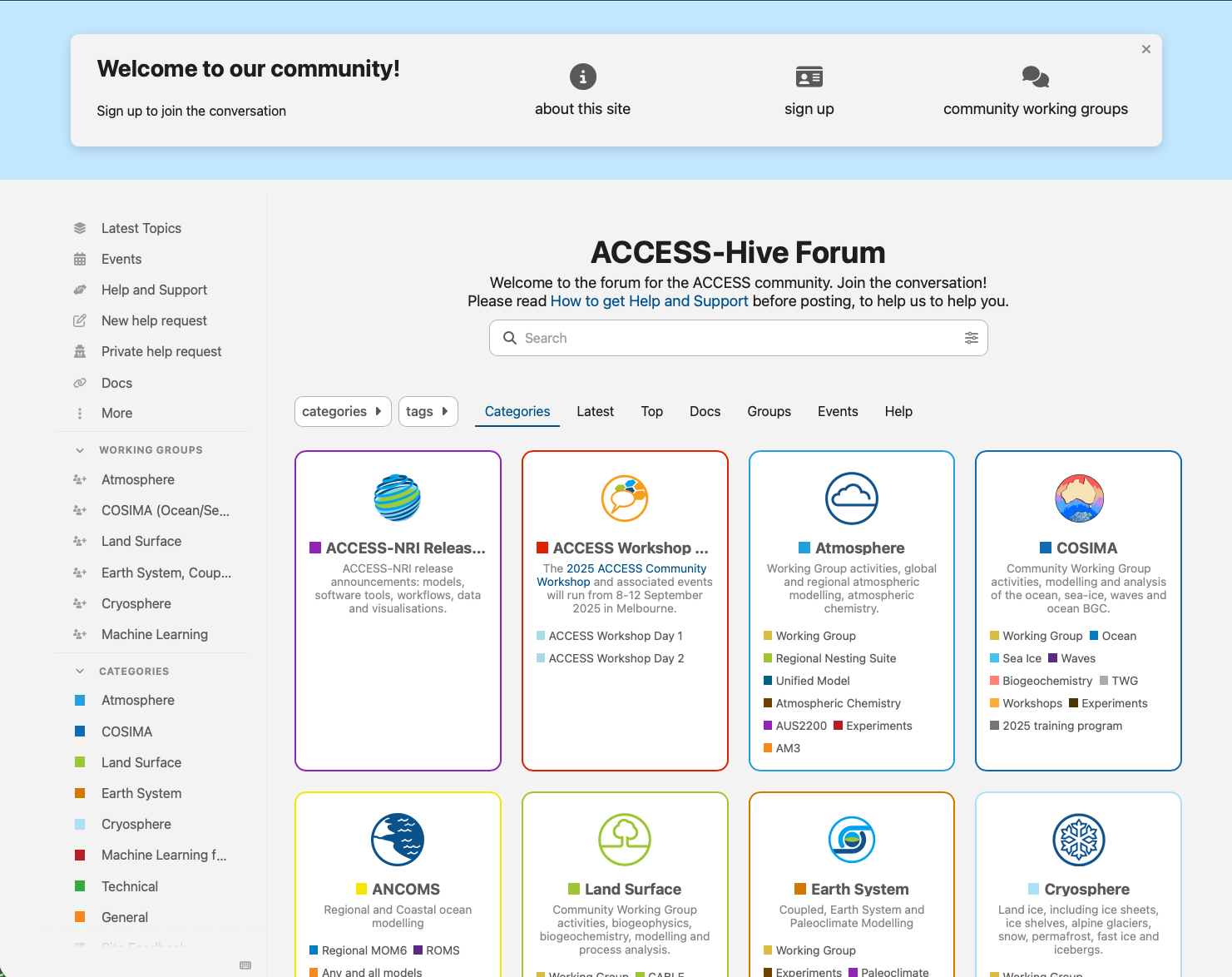
Task: Click inside the Search input field
Action: click(665, 338)
